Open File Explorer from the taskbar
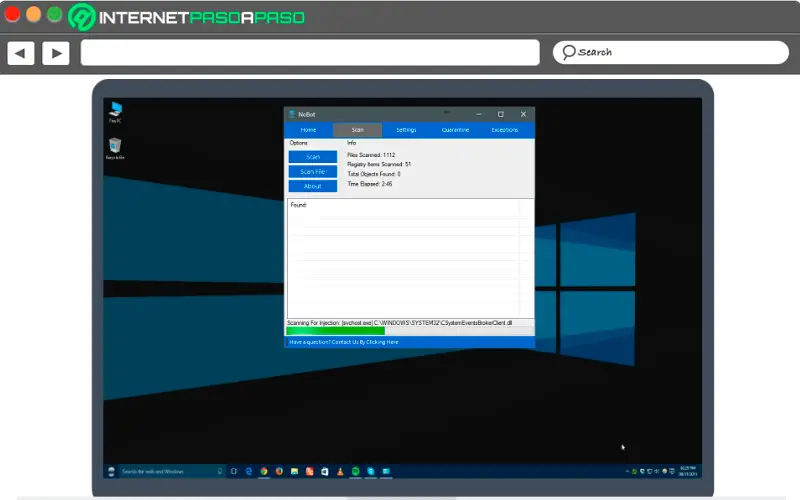Viewport: 800px width, 500px height. pos(294,471)
